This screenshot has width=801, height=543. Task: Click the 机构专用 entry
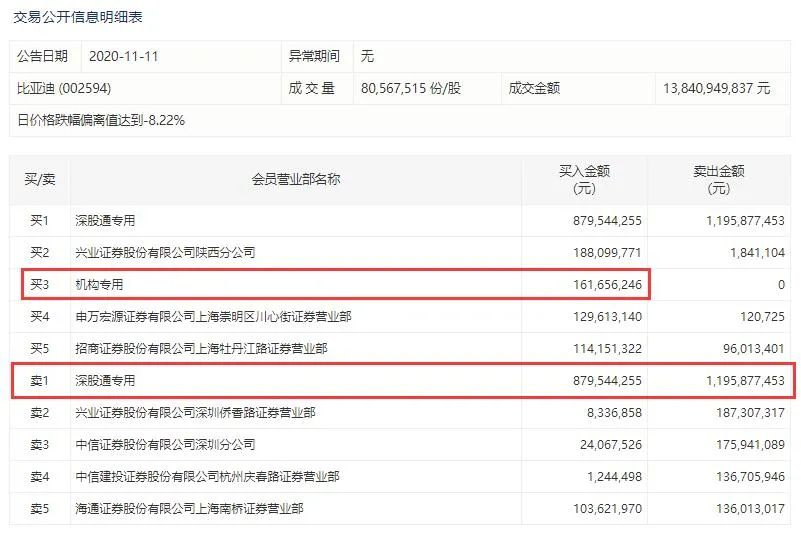99,285
